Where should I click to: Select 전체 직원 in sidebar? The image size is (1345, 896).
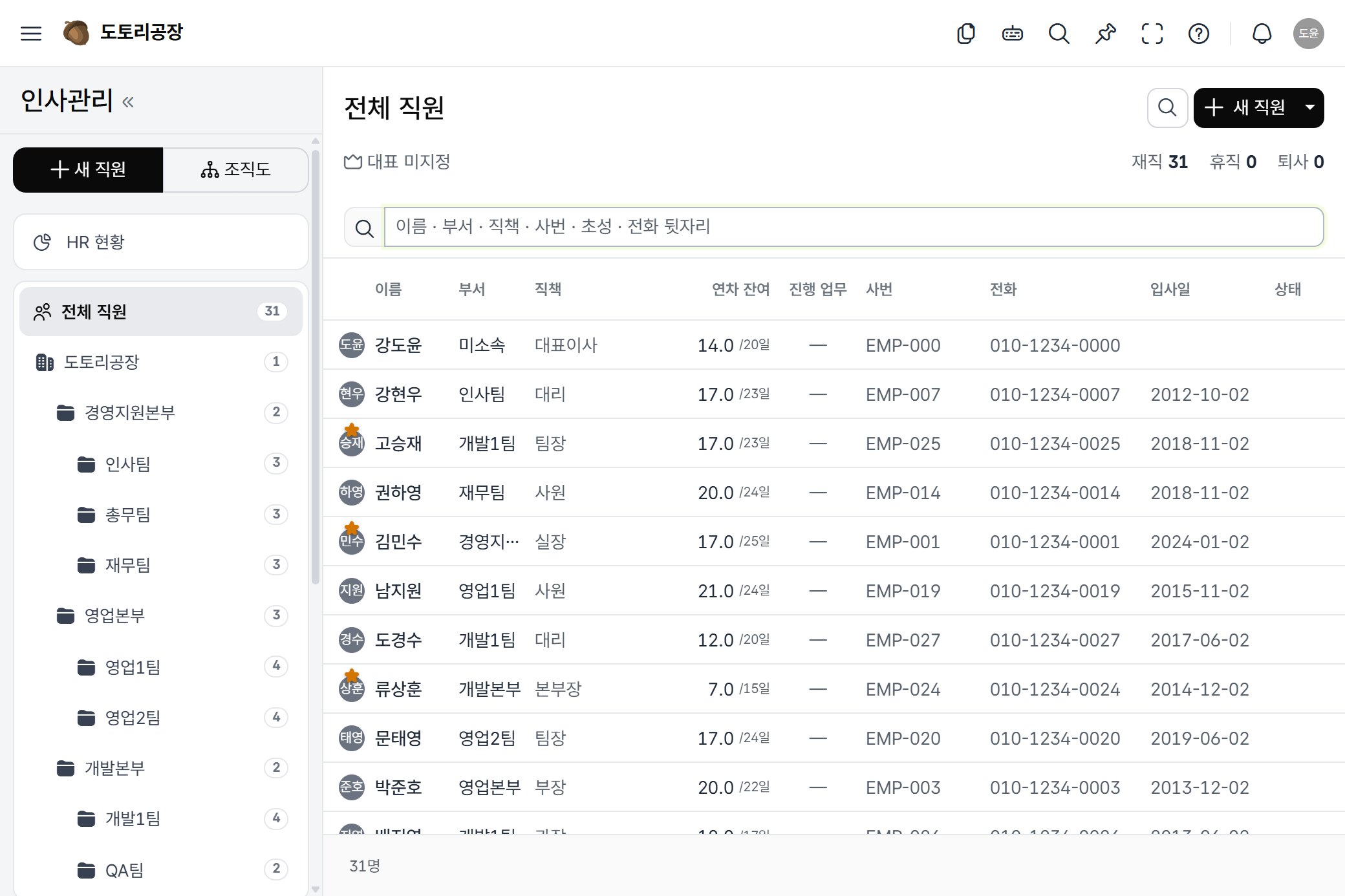(x=161, y=311)
